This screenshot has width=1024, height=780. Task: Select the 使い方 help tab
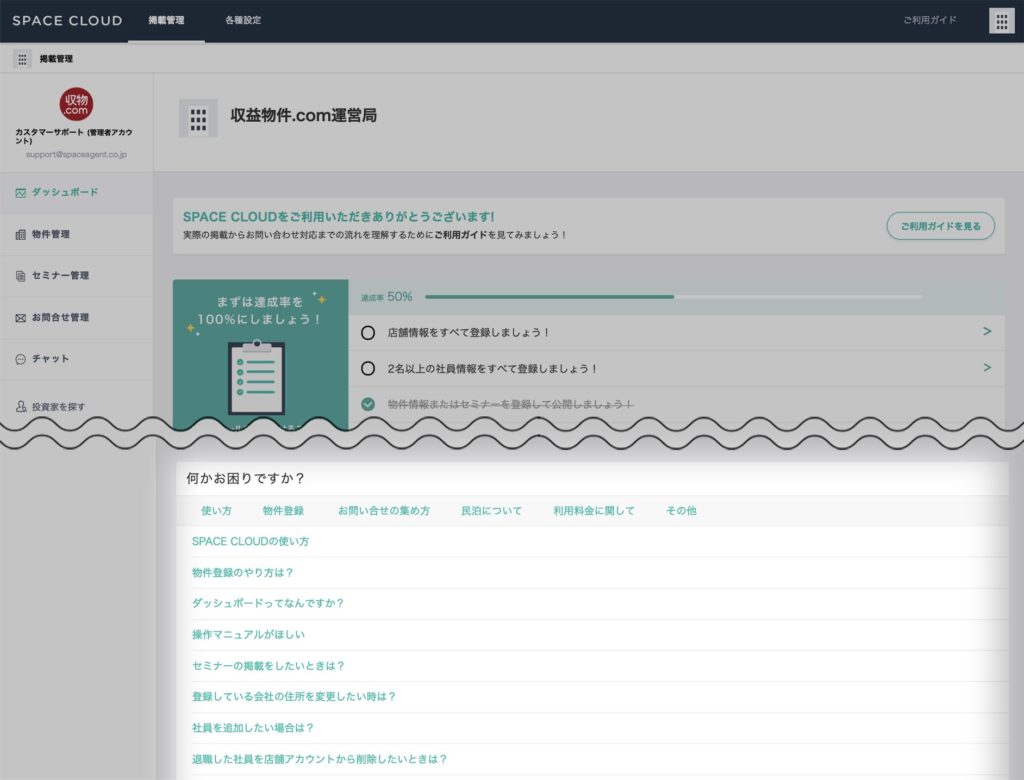(x=216, y=511)
